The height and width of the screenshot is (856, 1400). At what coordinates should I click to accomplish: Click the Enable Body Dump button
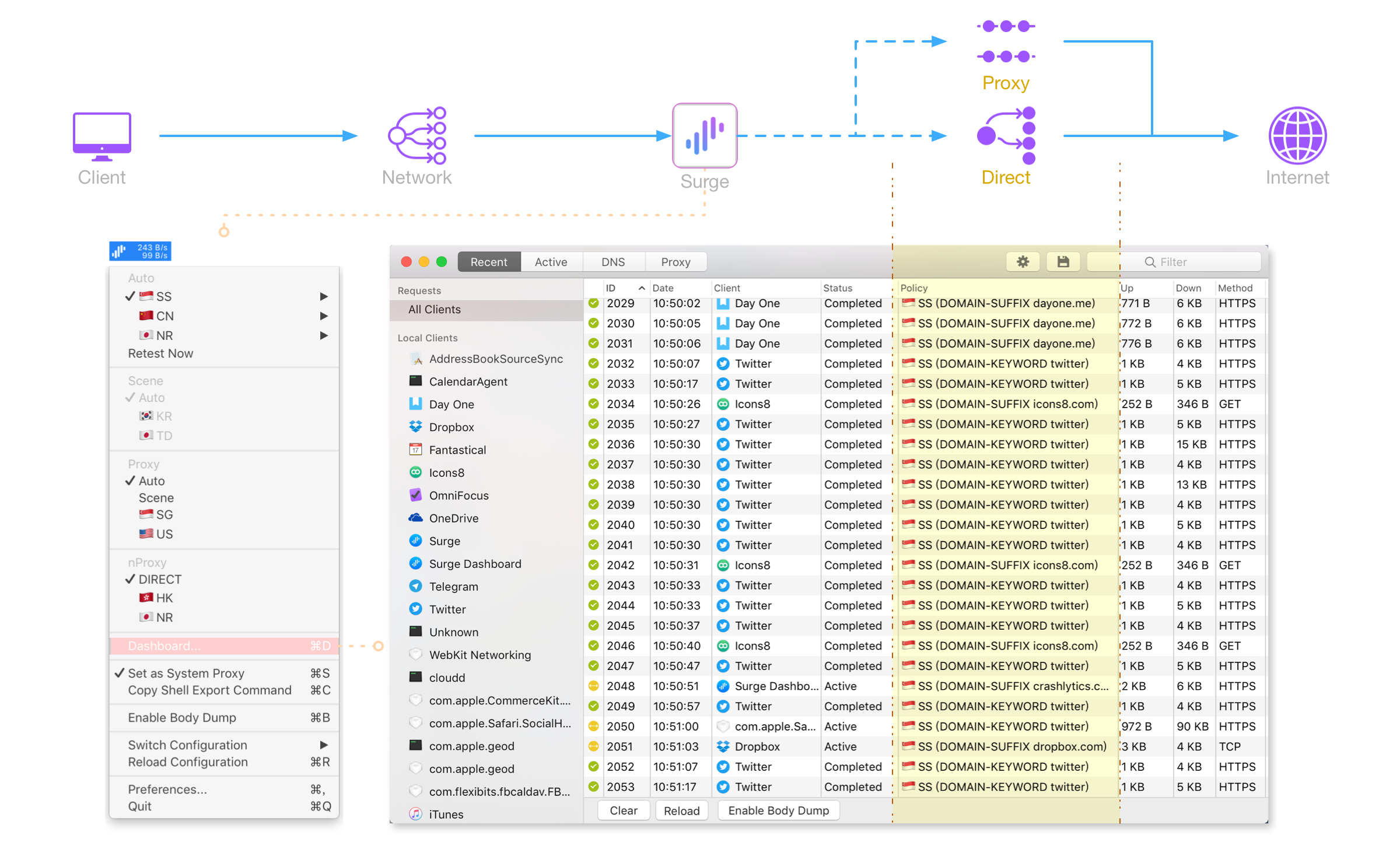pyautogui.click(x=778, y=810)
